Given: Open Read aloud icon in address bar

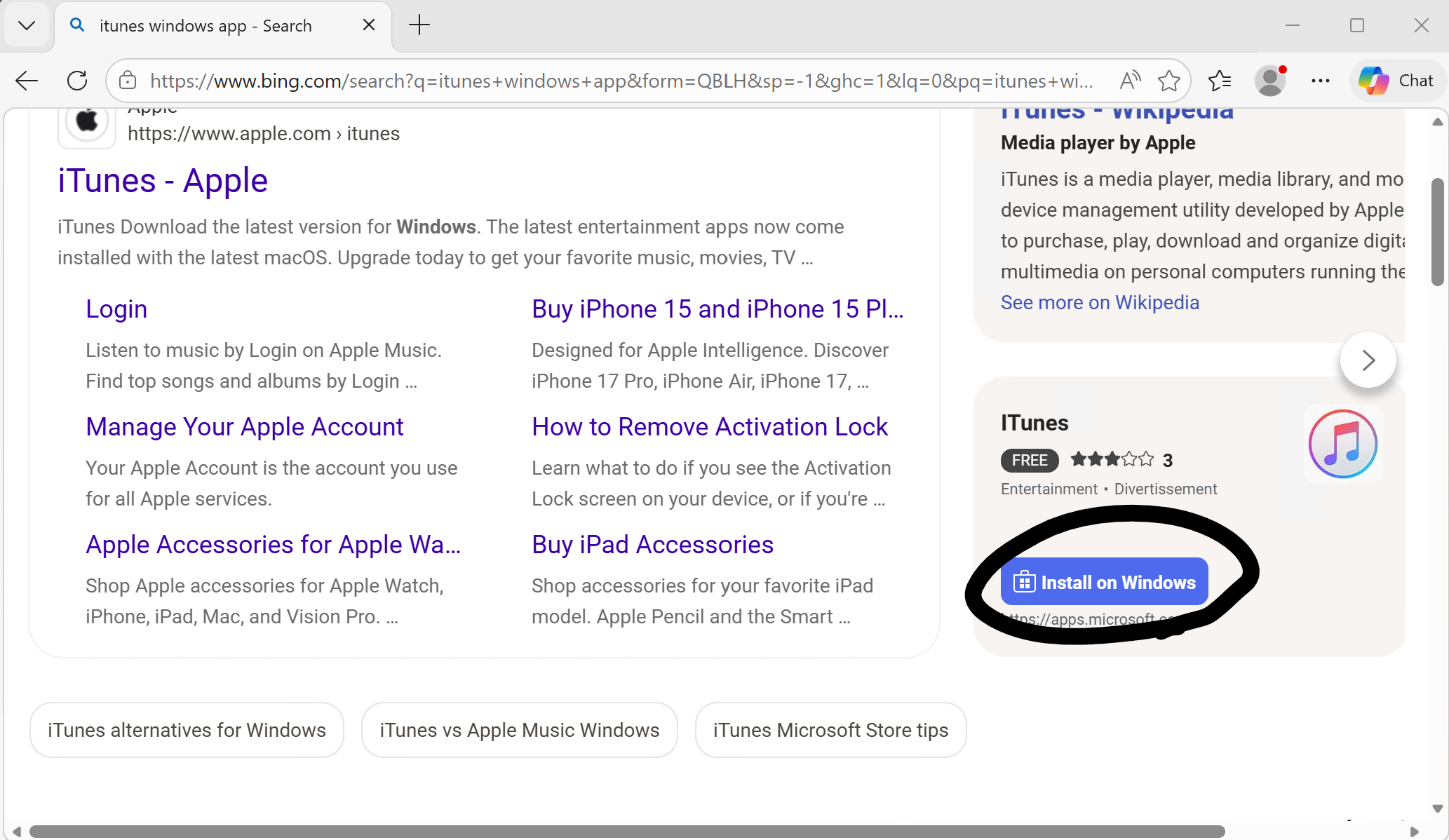Looking at the screenshot, I should tap(1129, 81).
